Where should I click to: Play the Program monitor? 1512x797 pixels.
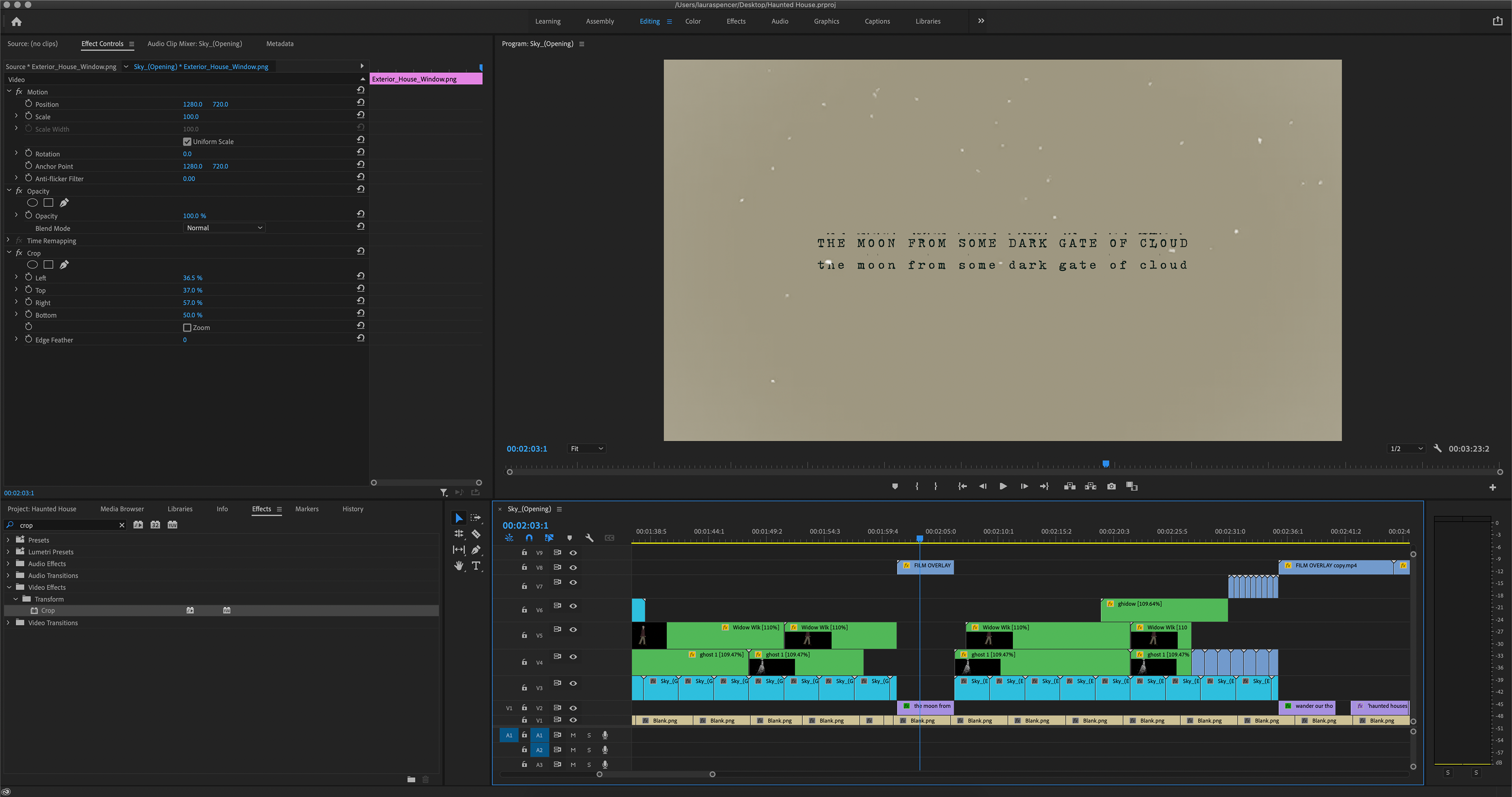point(1003,486)
